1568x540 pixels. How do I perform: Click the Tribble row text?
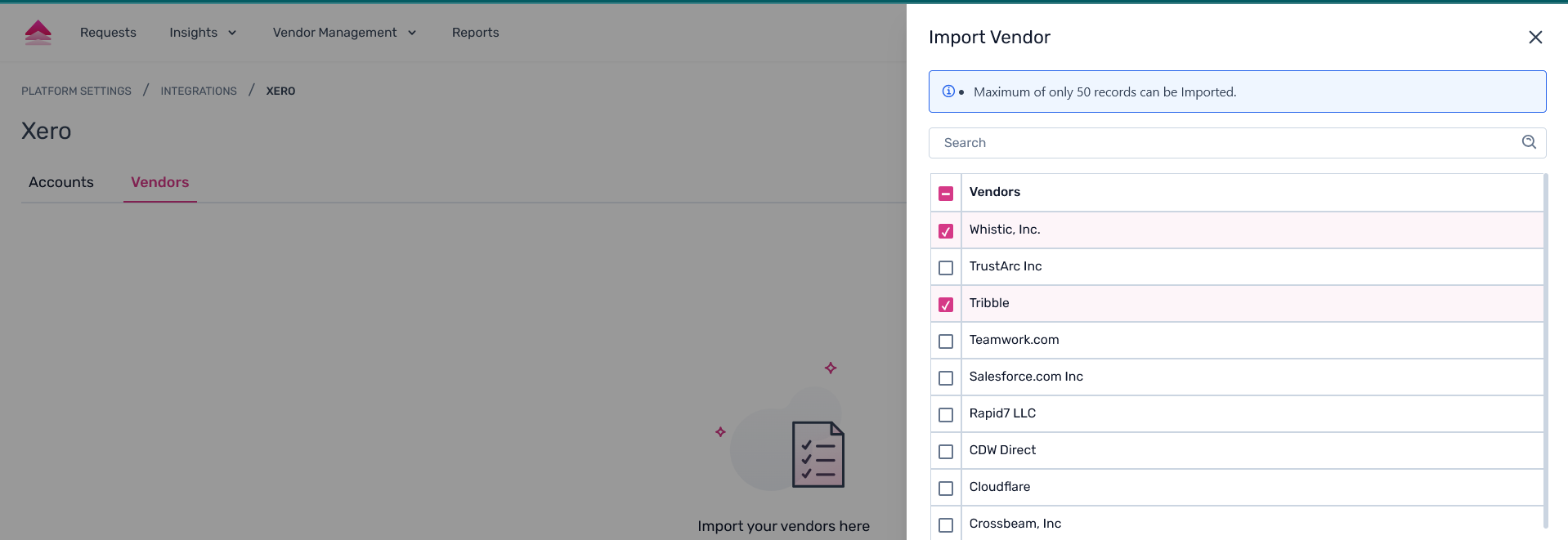pyautogui.click(x=989, y=303)
